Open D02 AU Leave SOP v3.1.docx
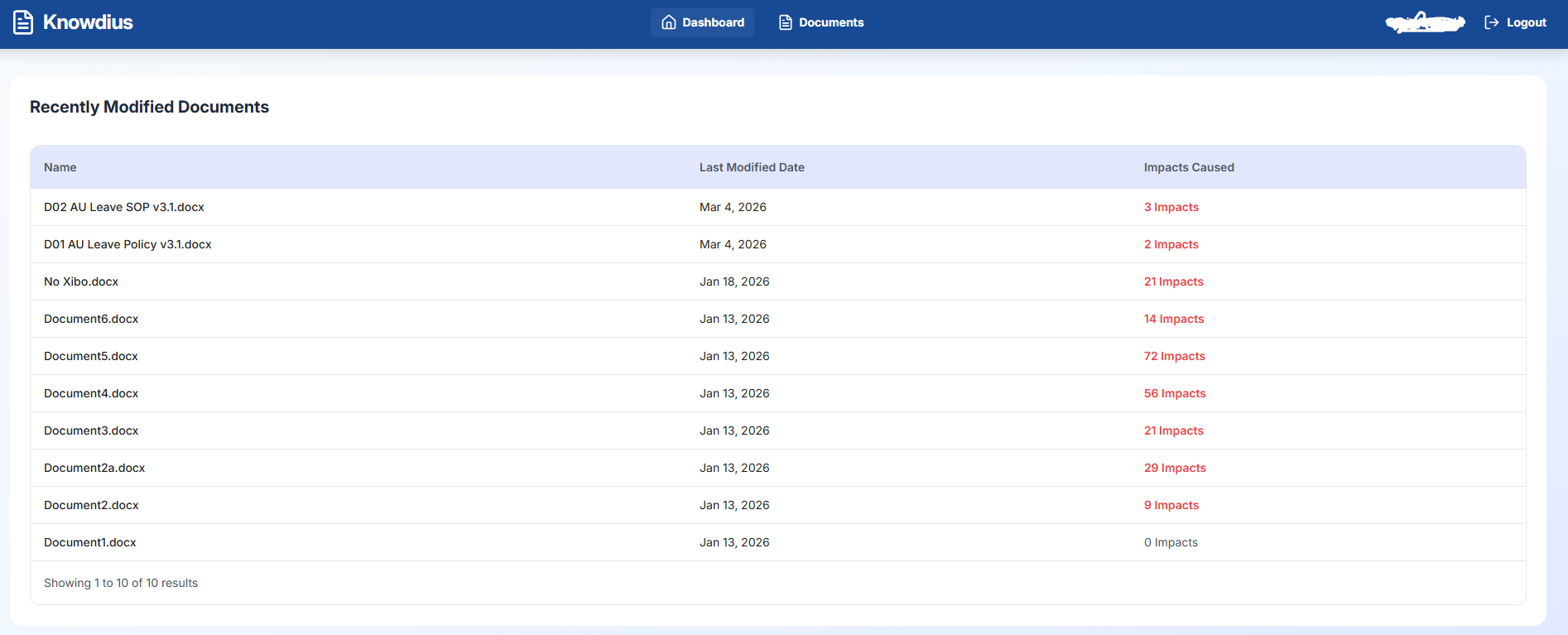 (x=124, y=207)
